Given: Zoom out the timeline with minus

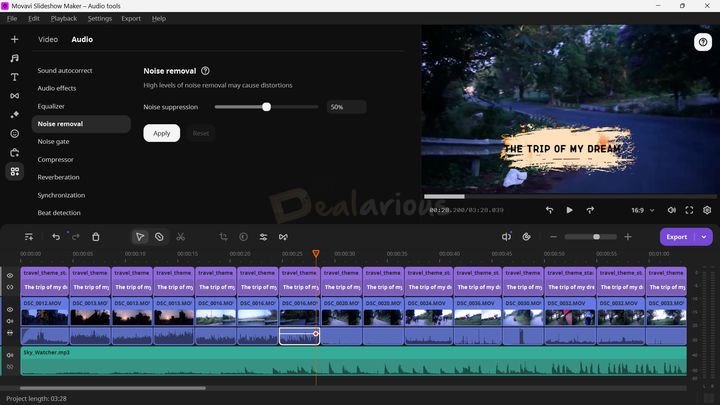Looking at the screenshot, I should coord(553,237).
